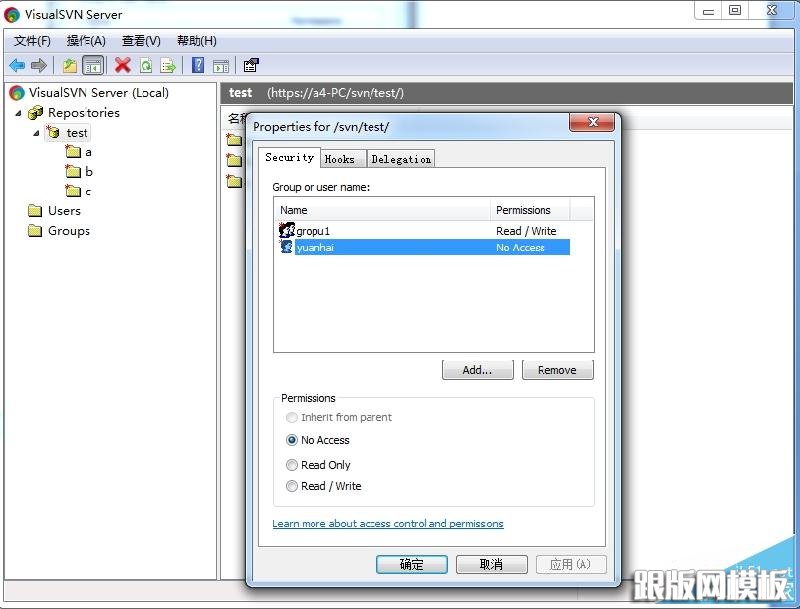
Task: Click the Name column header
Action: point(383,210)
